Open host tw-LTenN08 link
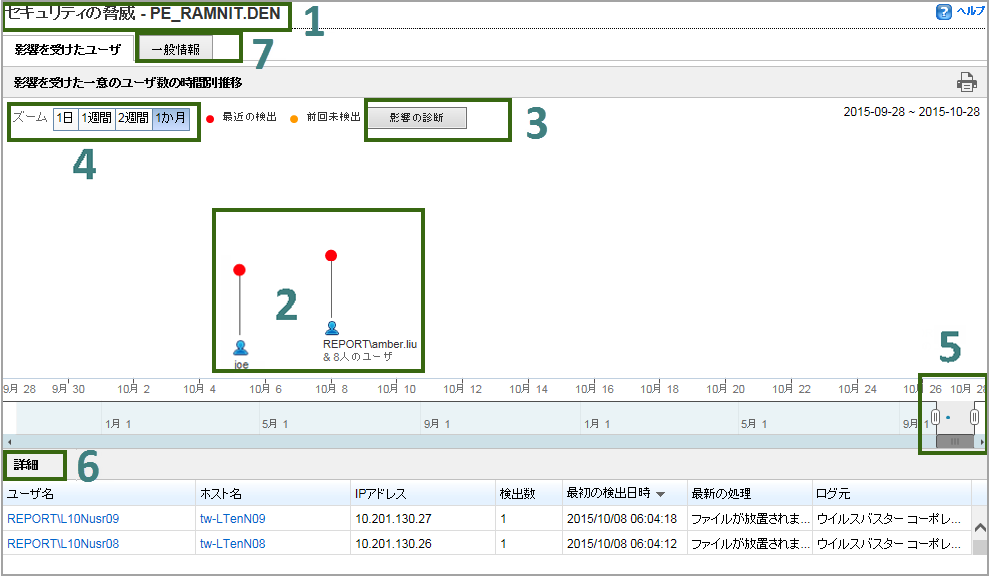 (x=233, y=543)
